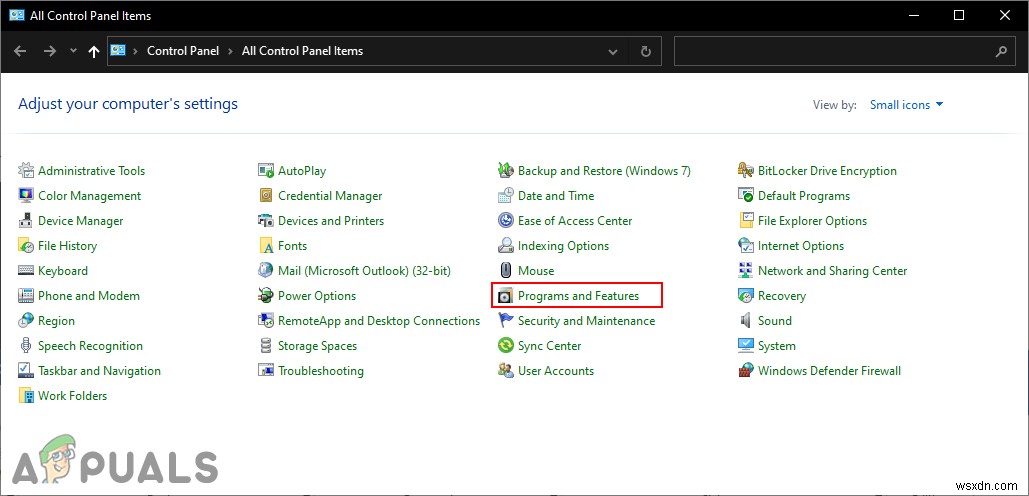Open the Recovery link

click(x=782, y=296)
